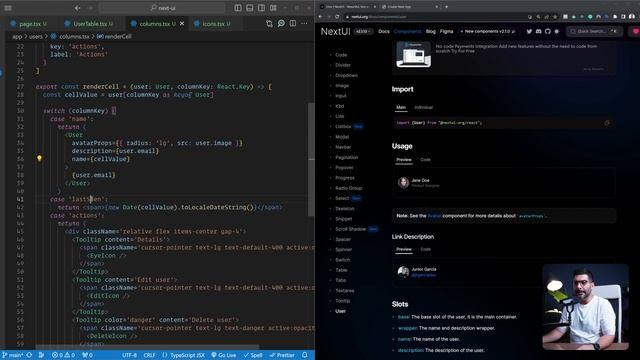Open Blog in NextUI navbar

click(431, 31)
